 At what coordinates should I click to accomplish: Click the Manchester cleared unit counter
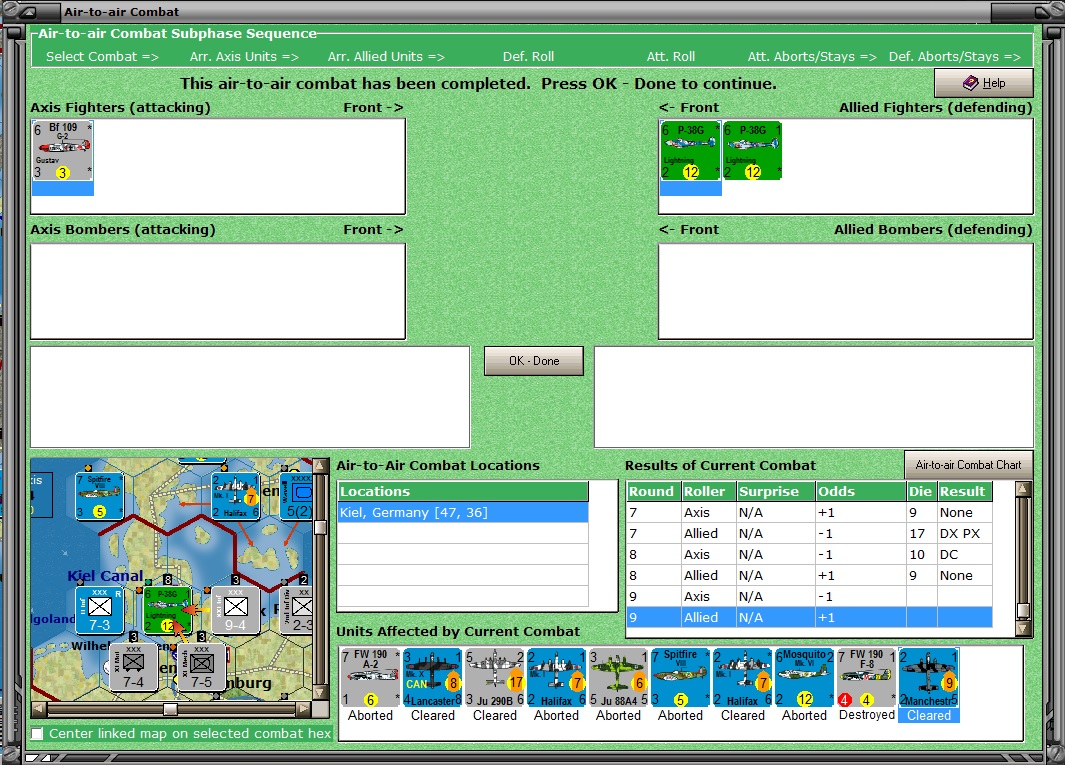point(928,678)
